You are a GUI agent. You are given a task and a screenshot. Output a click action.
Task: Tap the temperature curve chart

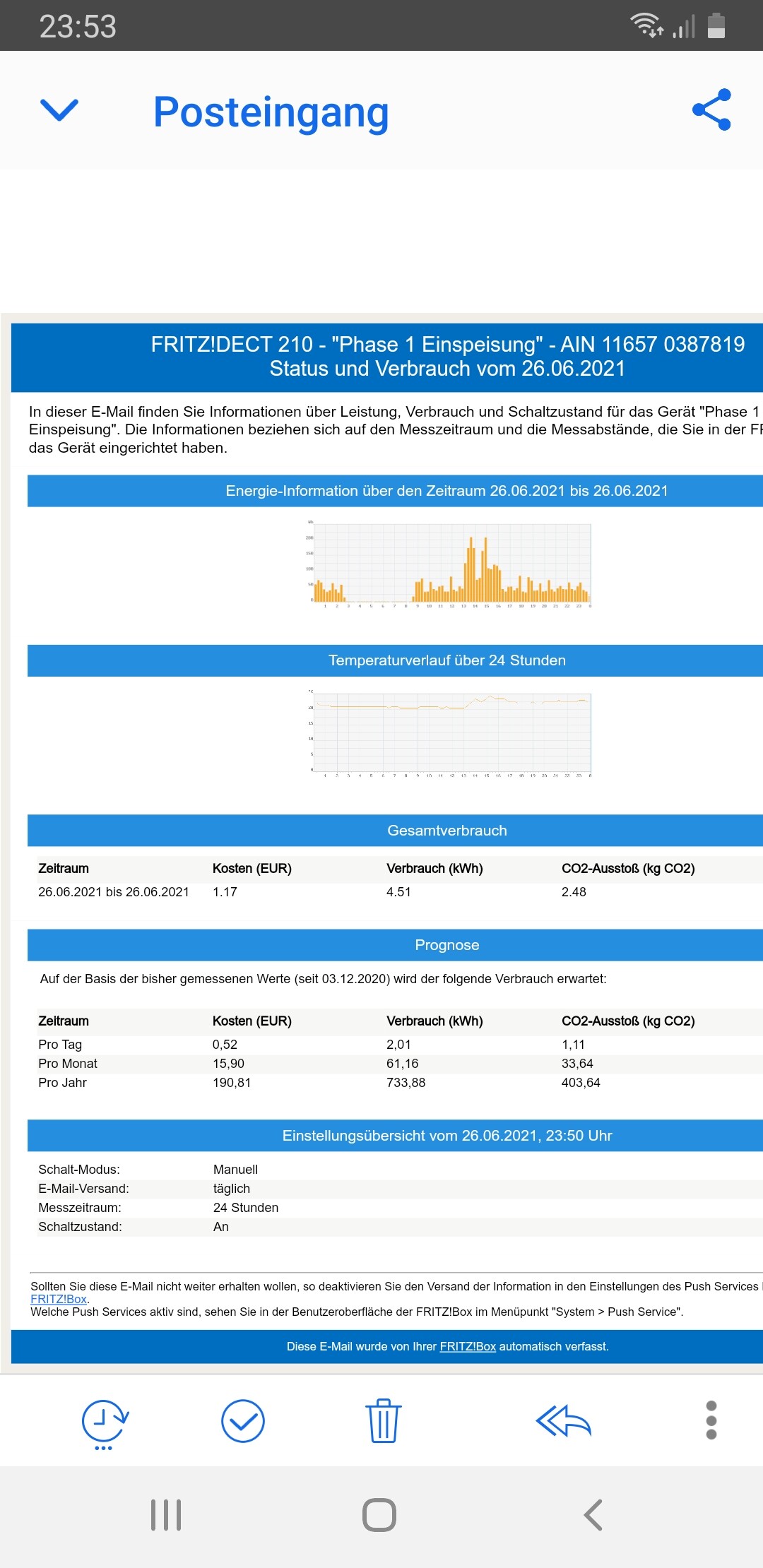(x=448, y=734)
